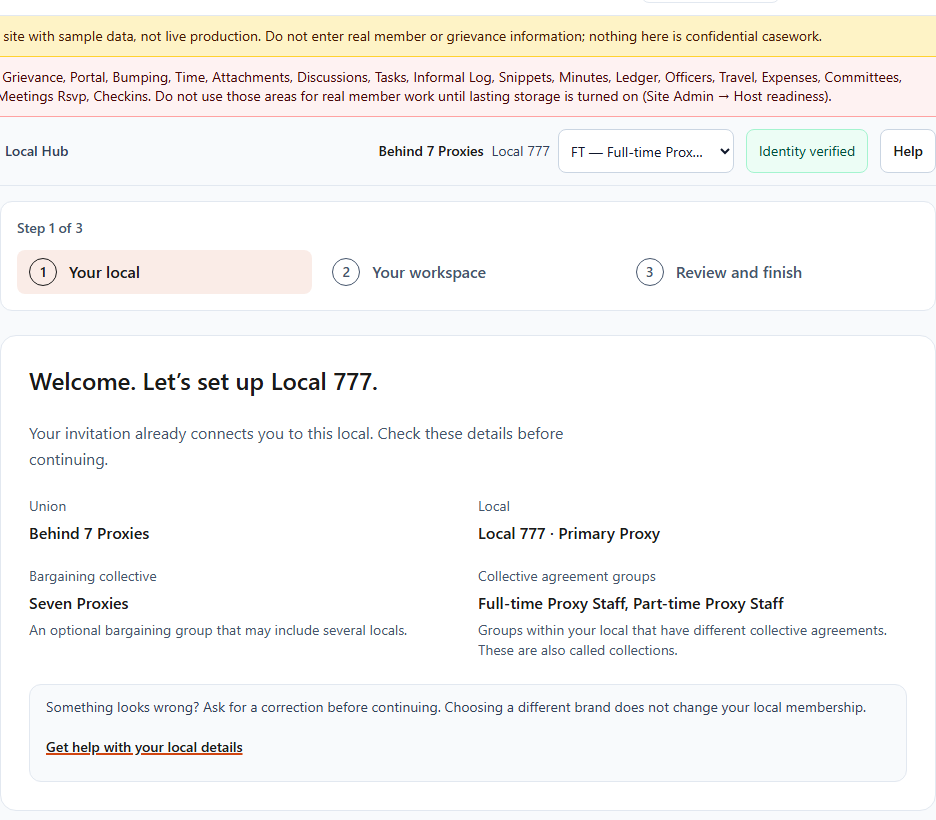Click Behind 7 Proxies in header
Screen dimensions: 936x820
tap(430, 152)
